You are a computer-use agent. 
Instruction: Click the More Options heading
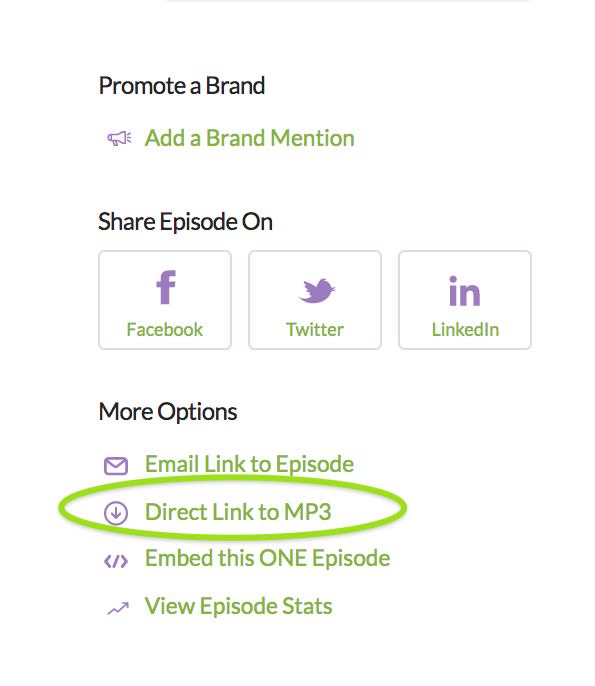point(168,412)
